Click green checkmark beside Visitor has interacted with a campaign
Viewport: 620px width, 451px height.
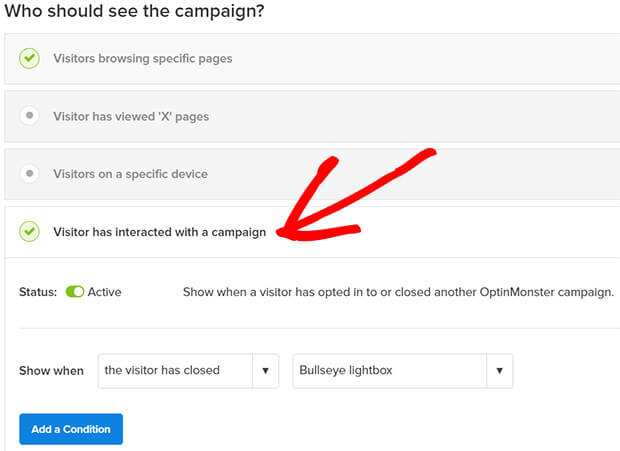click(x=29, y=232)
